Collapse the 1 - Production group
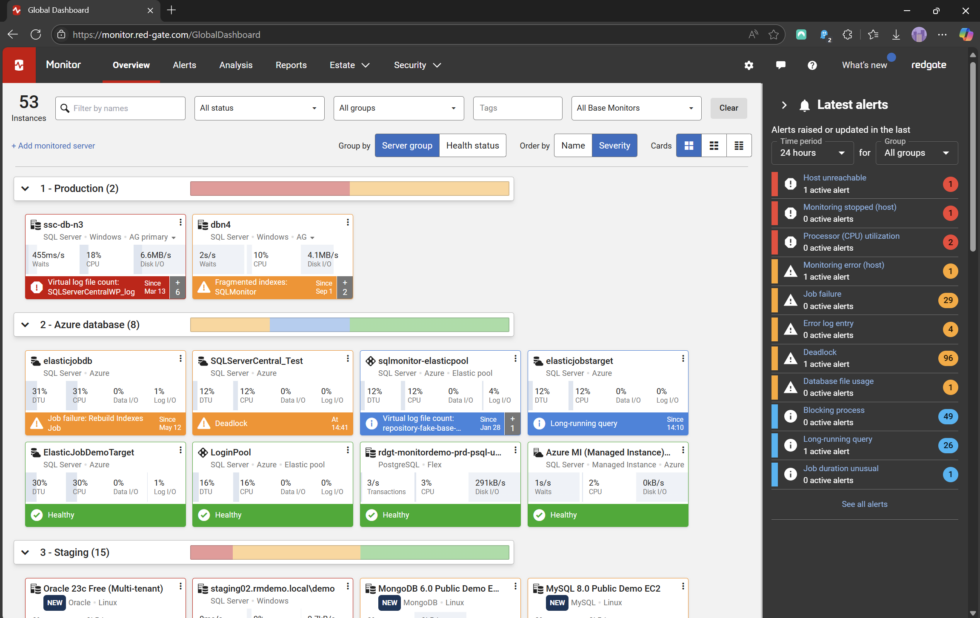Screen dimensions: 980x618 (25, 188)
